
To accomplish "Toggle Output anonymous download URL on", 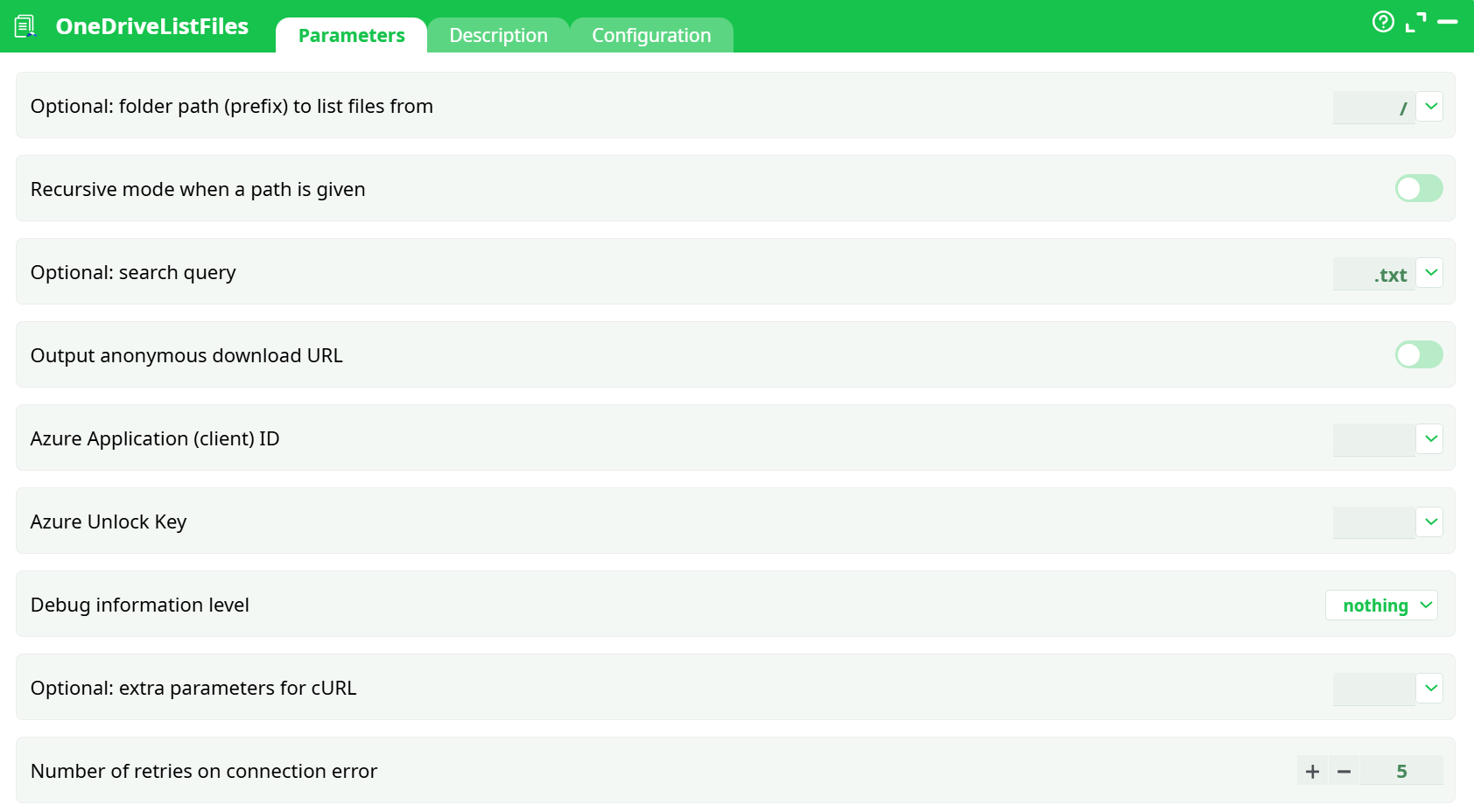I will (x=1418, y=354).
